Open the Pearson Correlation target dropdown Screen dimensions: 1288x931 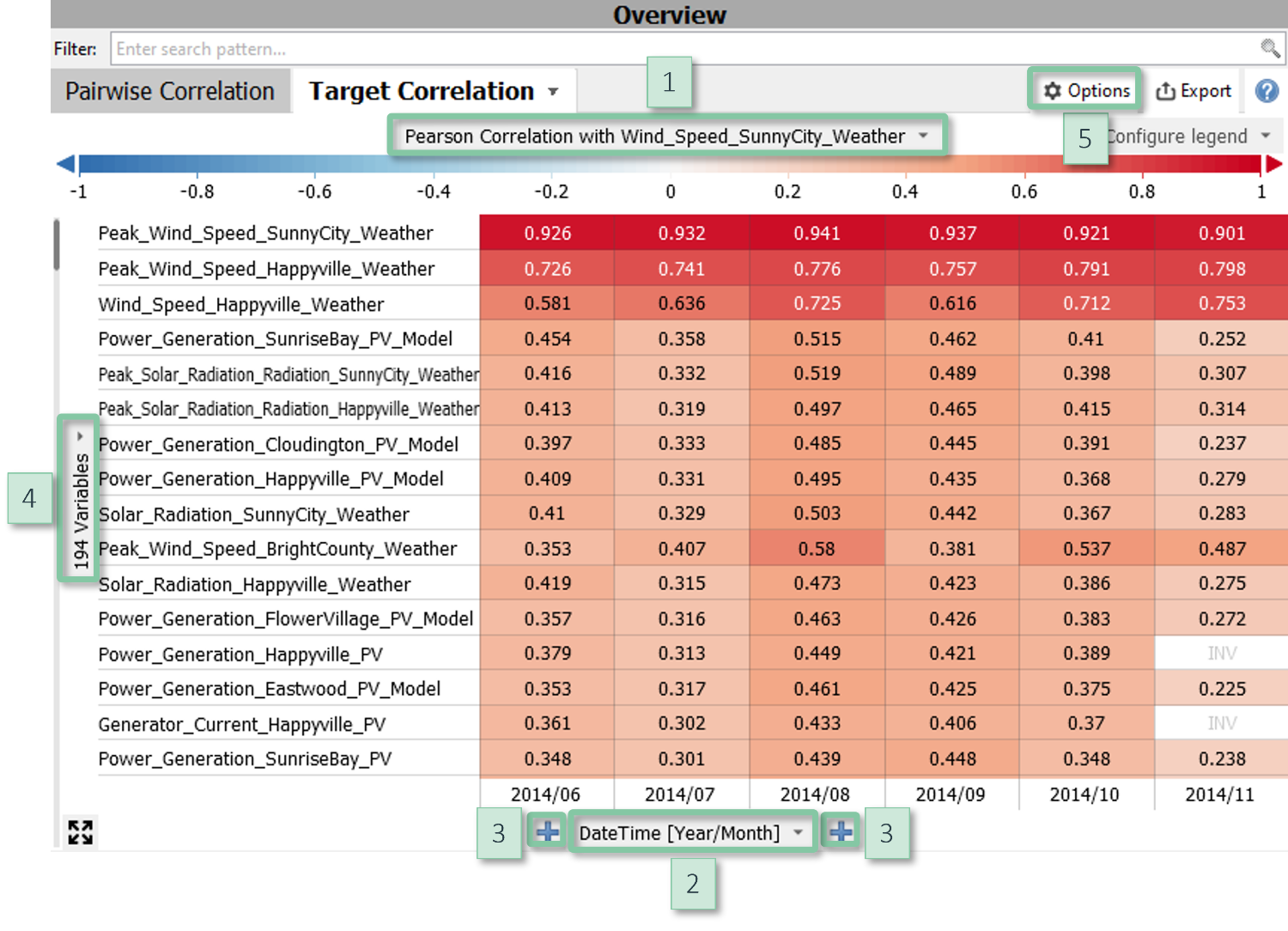(x=666, y=137)
